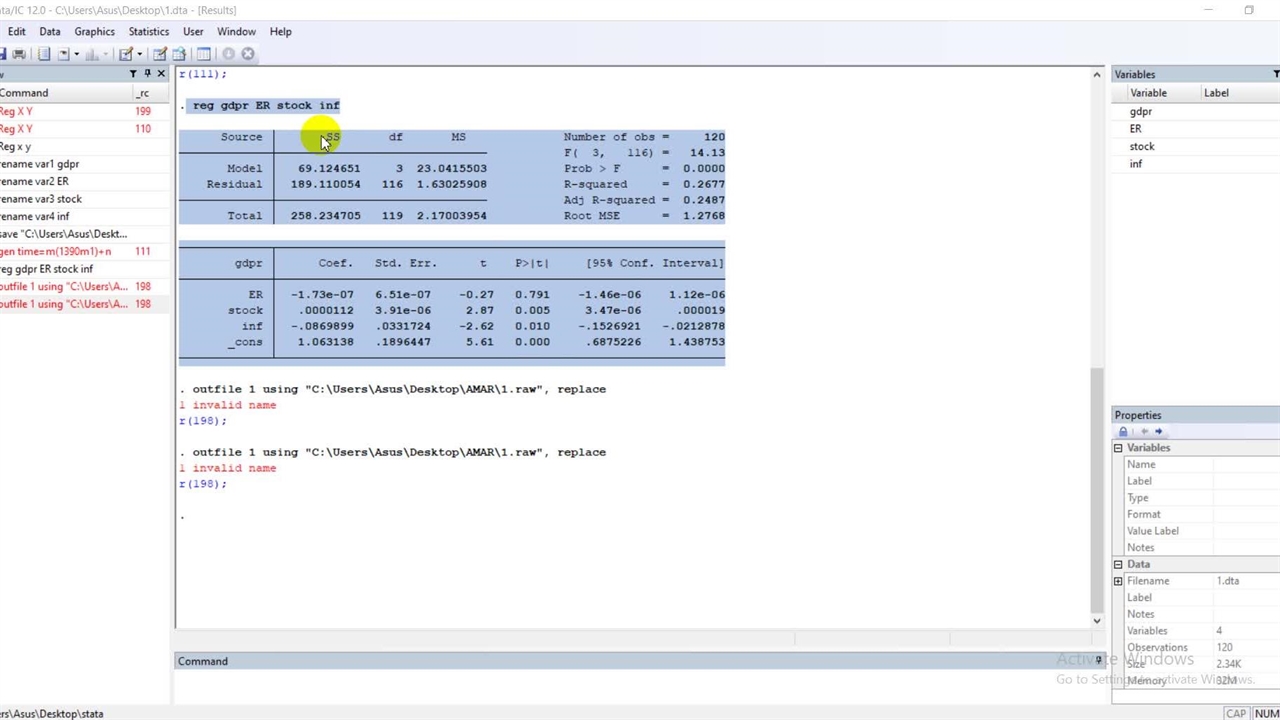
Task: Open the Variables Manager icon
Action: point(203,54)
